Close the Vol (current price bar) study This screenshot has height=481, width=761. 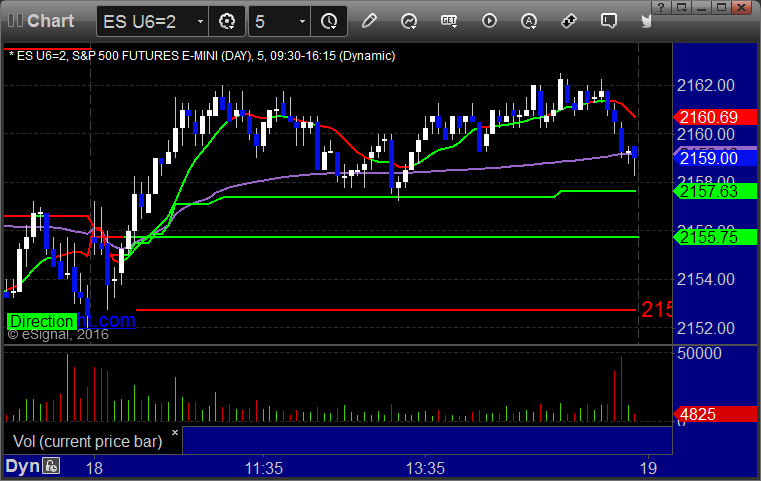tap(175, 432)
